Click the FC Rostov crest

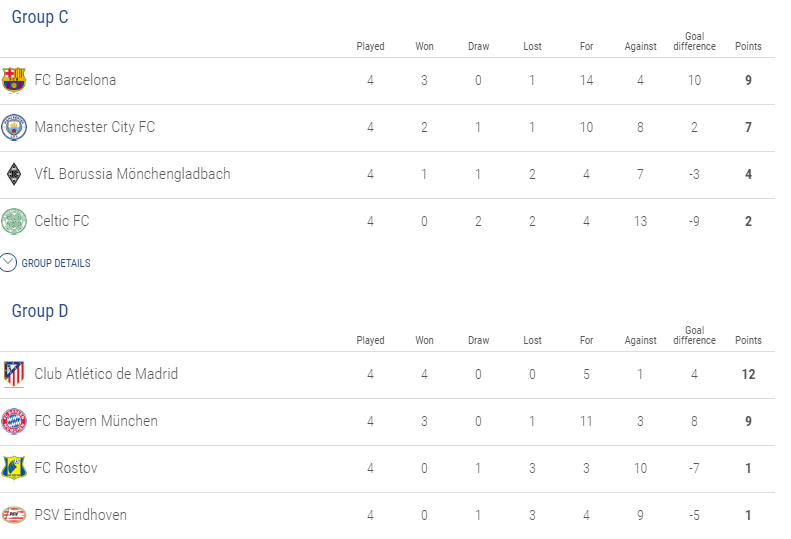pyautogui.click(x=14, y=468)
